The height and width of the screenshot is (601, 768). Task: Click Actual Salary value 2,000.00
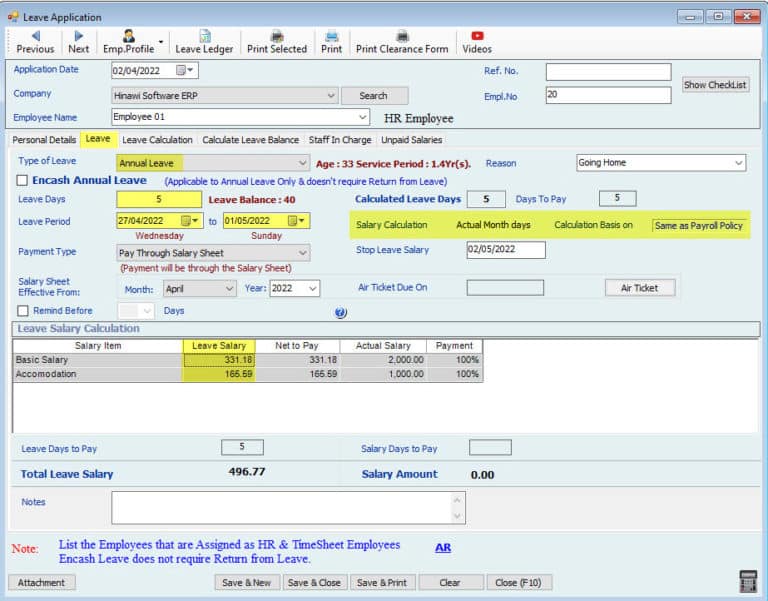click(x=383, y=360)
